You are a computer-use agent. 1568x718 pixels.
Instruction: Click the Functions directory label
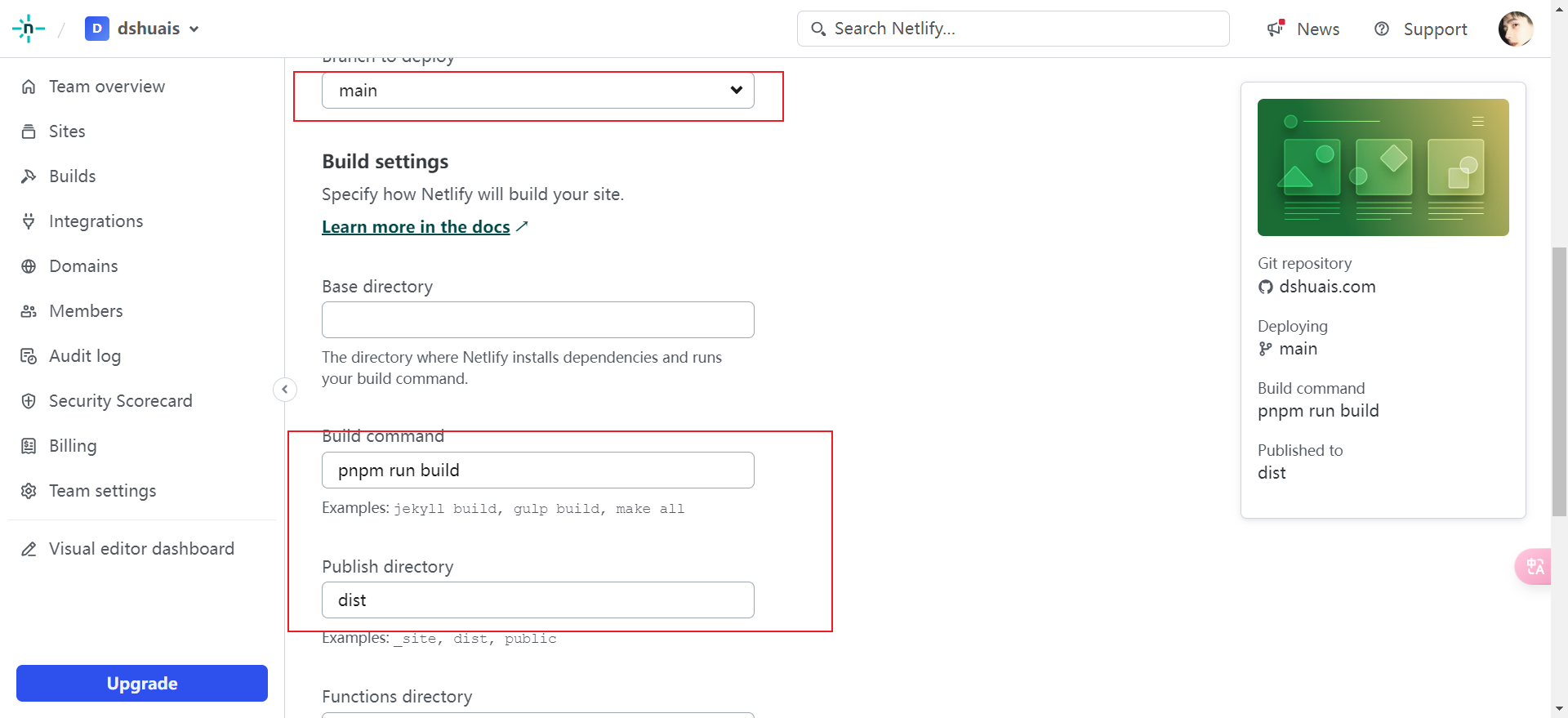pos(397,697)
